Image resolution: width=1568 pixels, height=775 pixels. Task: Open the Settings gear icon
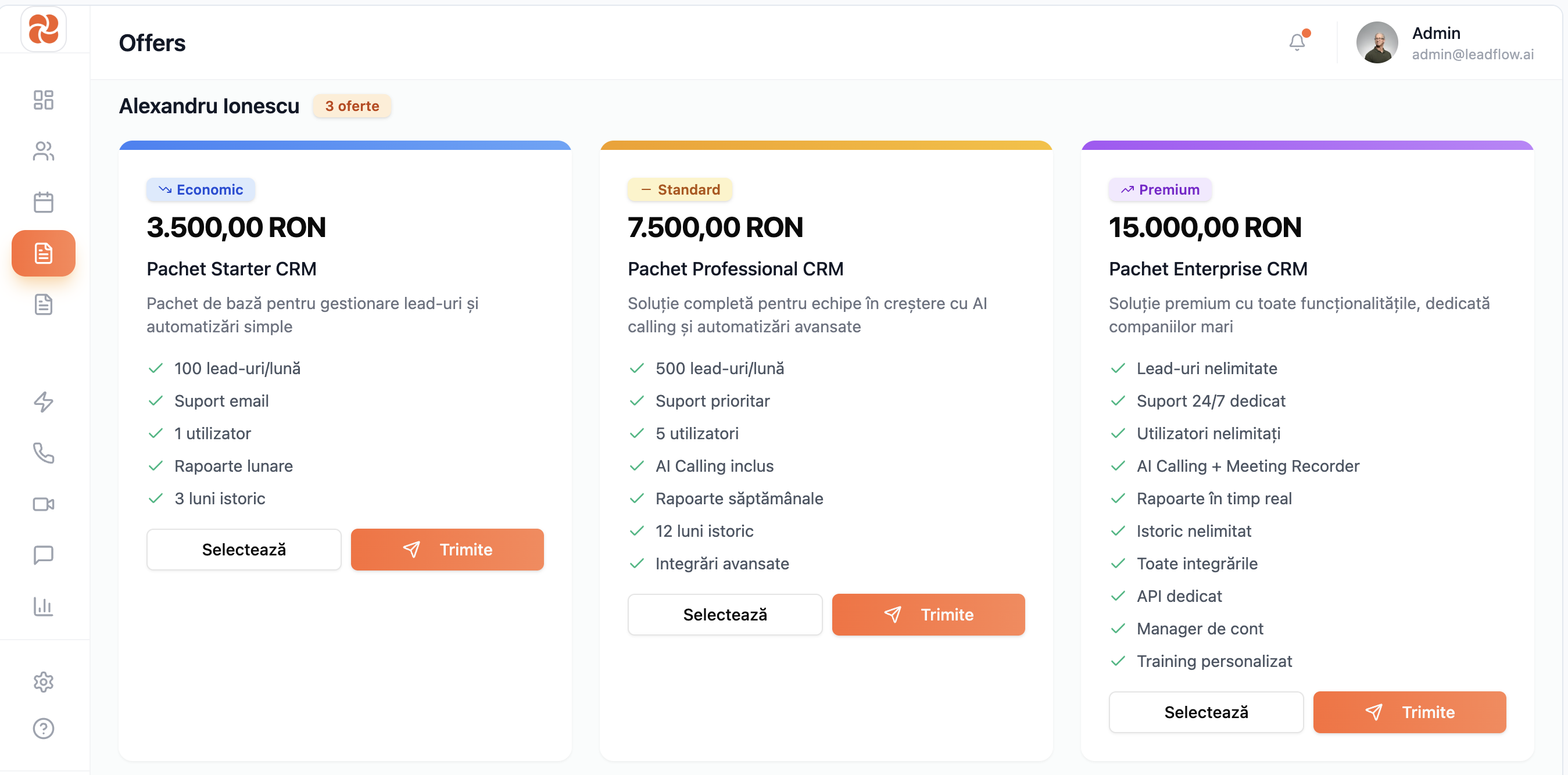pos(43,682)
